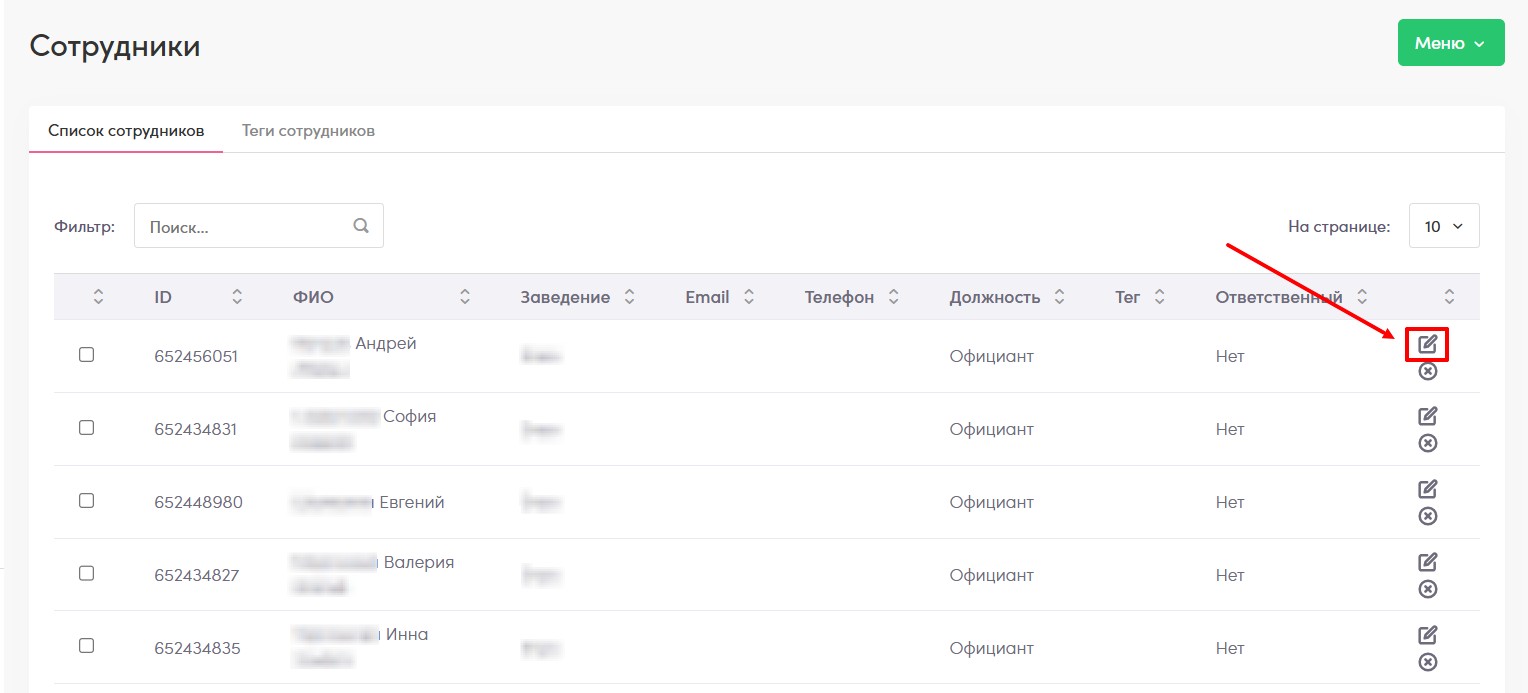
Task: Edit employee 652448980 with pencil icon
Action: point(1428,489)
